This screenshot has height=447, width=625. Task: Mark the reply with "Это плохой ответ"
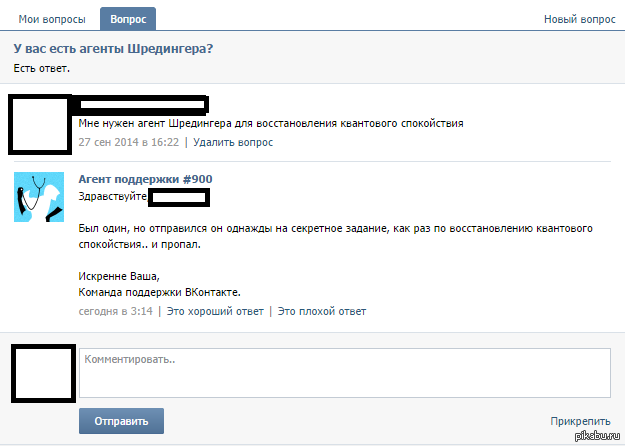321,311
